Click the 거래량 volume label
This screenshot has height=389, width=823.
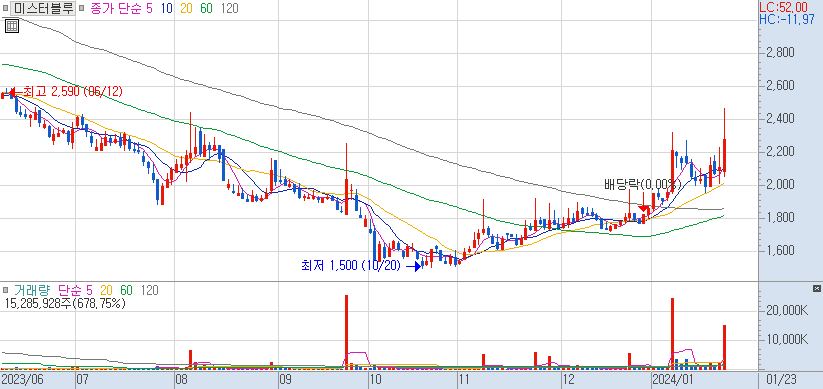click(32, 290)
